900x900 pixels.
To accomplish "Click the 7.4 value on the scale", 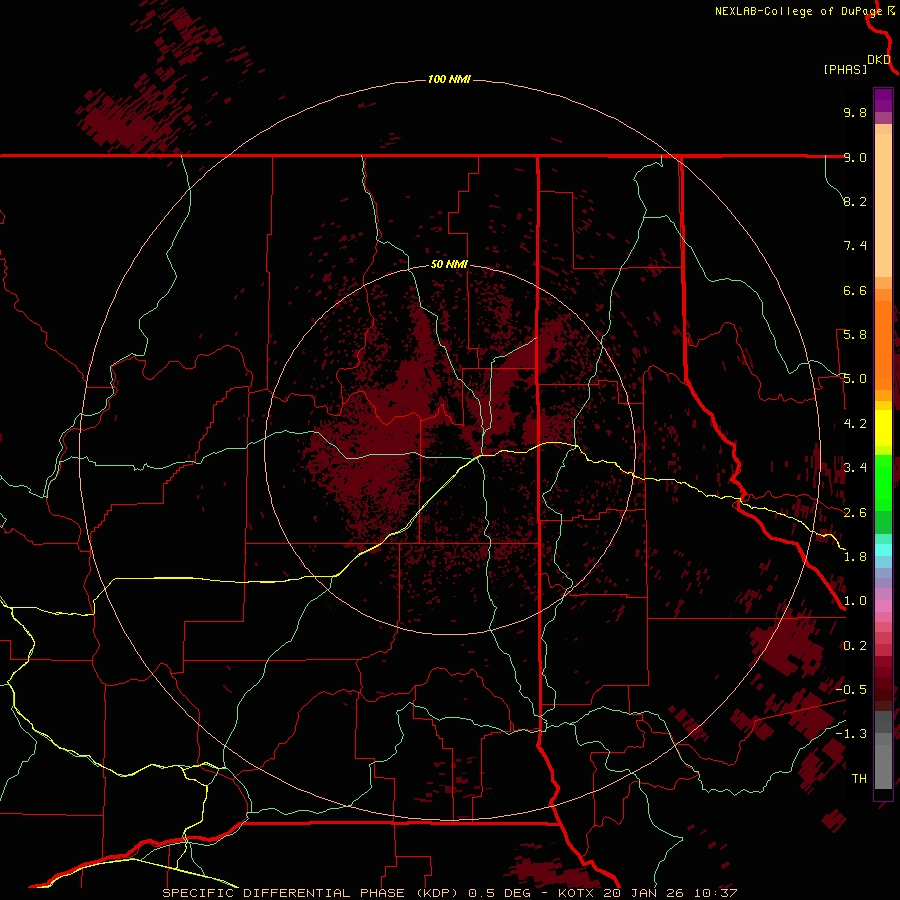I will (x=855, y=246).
